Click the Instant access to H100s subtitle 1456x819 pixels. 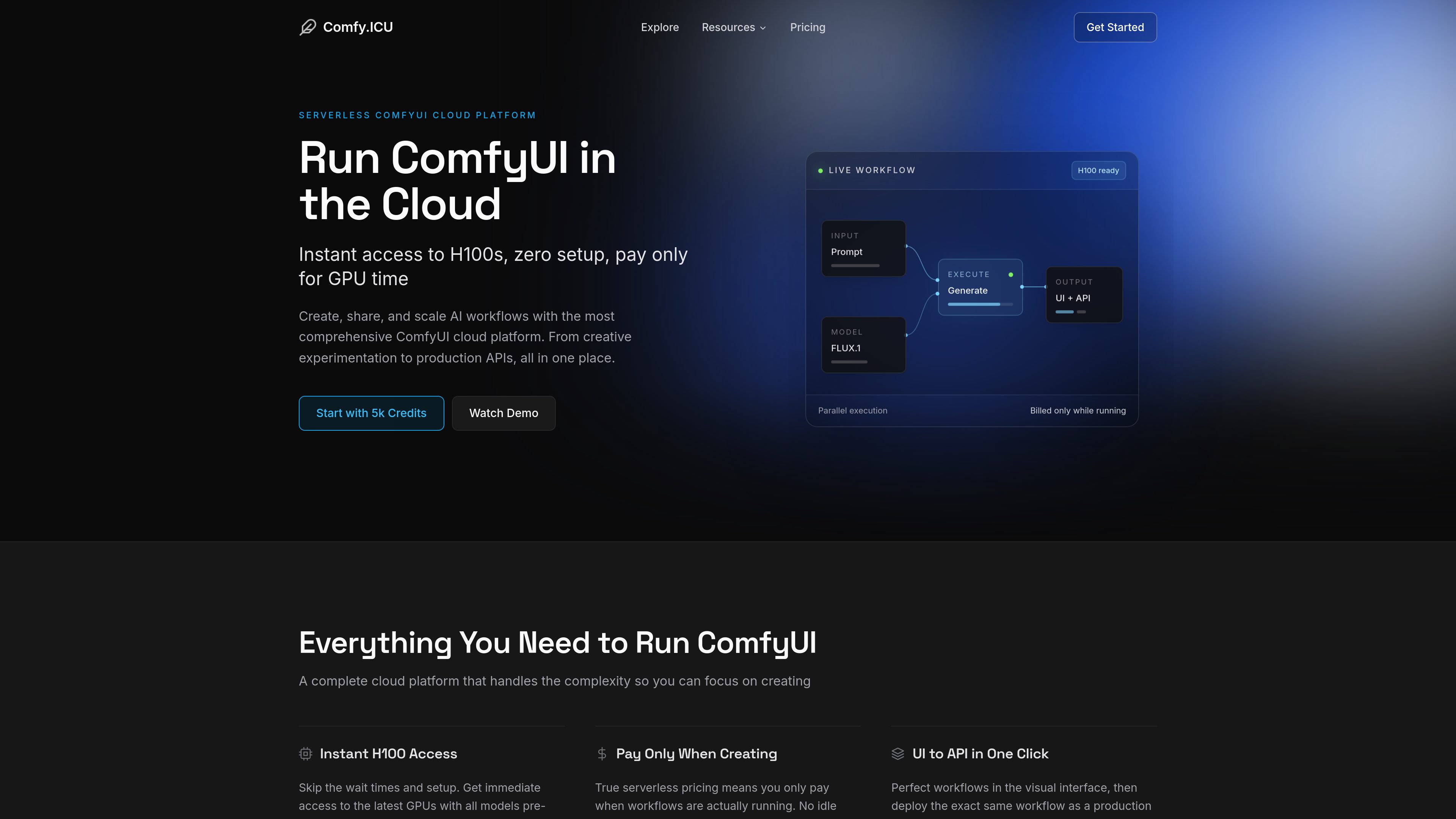pos(493,267)
